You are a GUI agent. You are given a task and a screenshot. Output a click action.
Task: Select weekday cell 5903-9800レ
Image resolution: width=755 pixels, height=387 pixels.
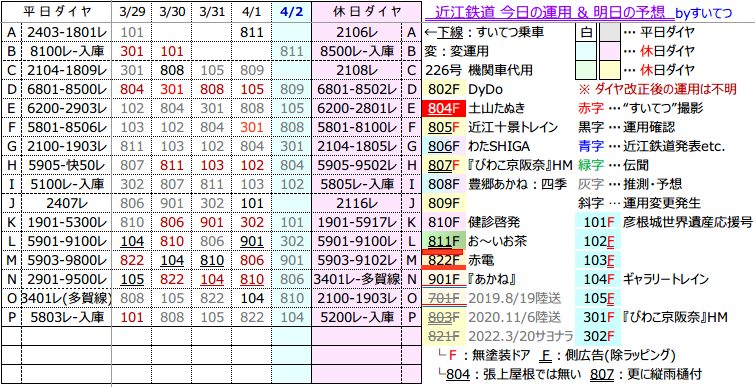pos(67,260)
